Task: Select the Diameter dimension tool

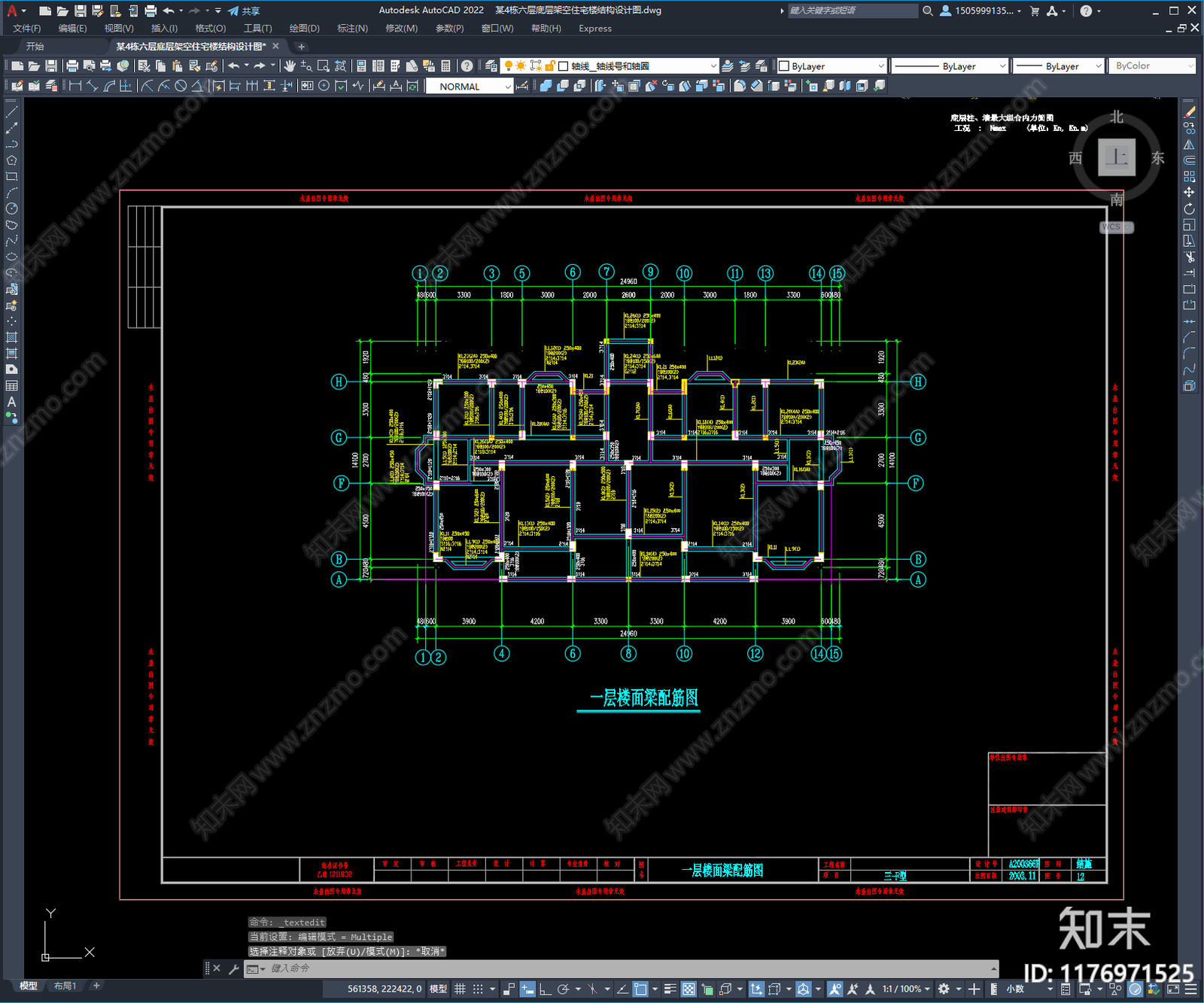Action: [x=181, y=86]
